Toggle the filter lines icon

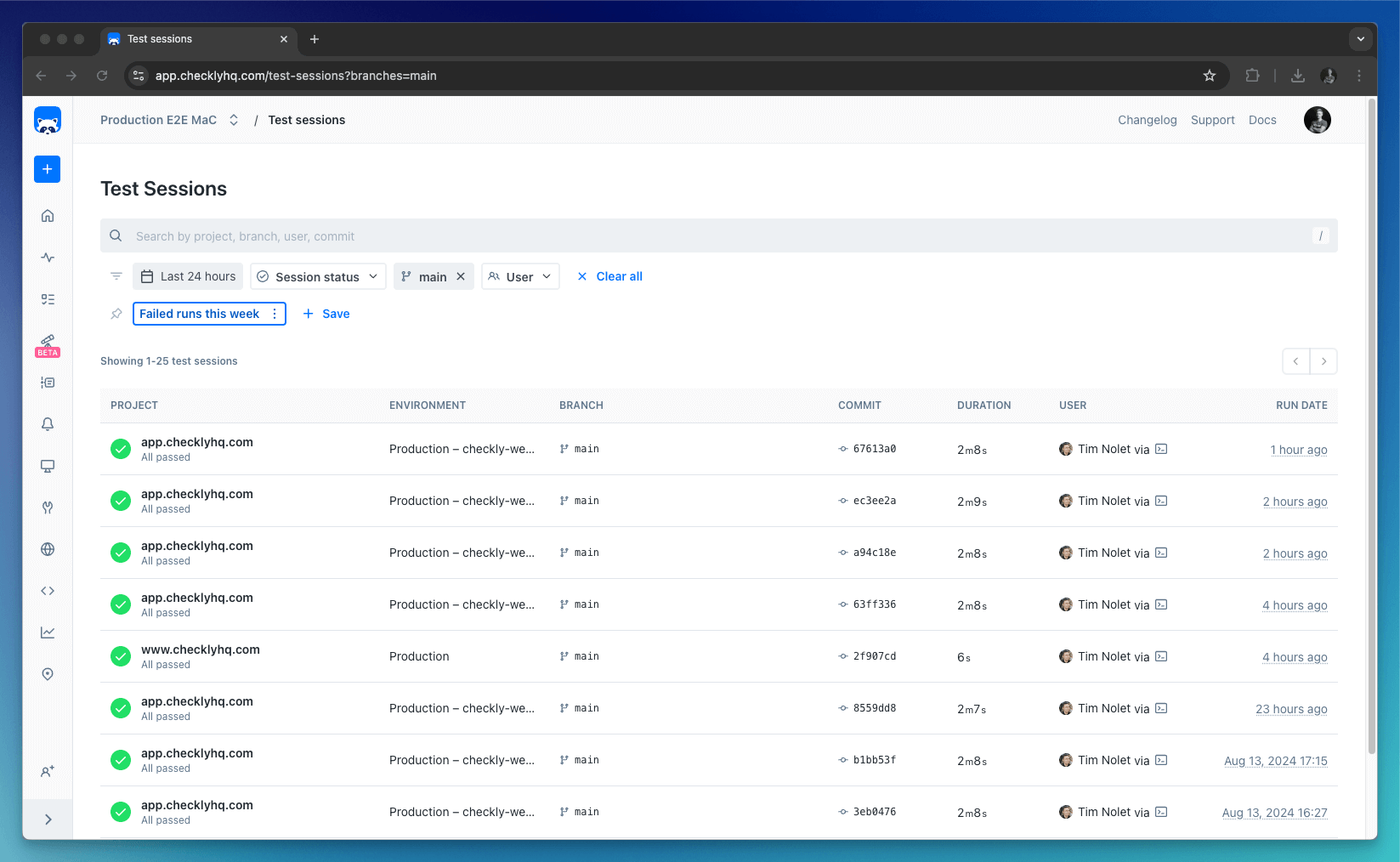[116, 276]
